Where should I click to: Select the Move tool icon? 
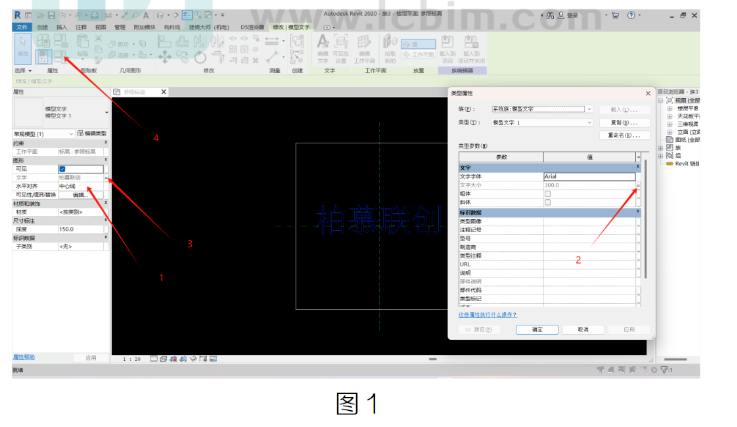[x=165, y=57]
